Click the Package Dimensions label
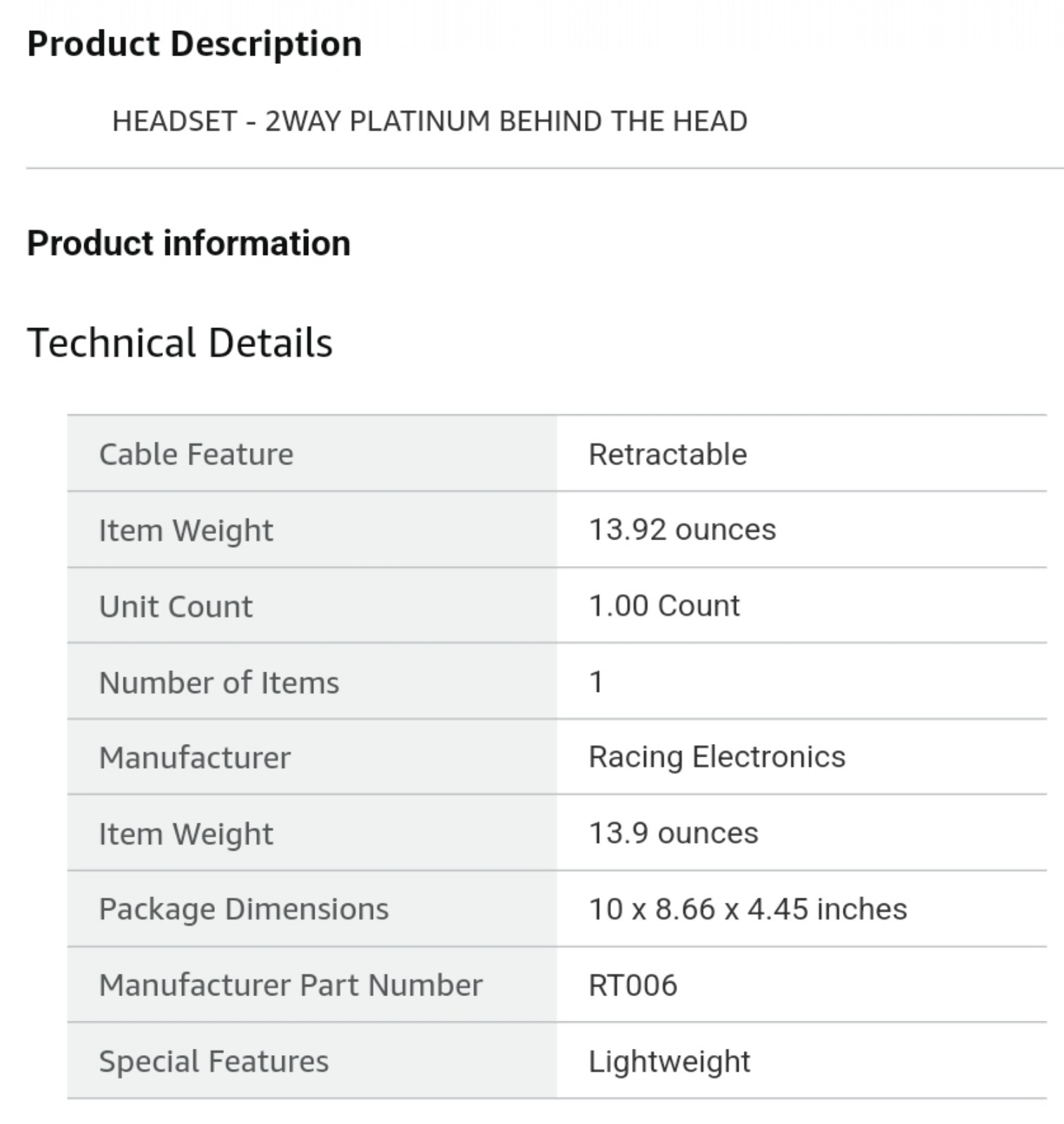Screen dimensions: 1064x1124 (244, 909)
